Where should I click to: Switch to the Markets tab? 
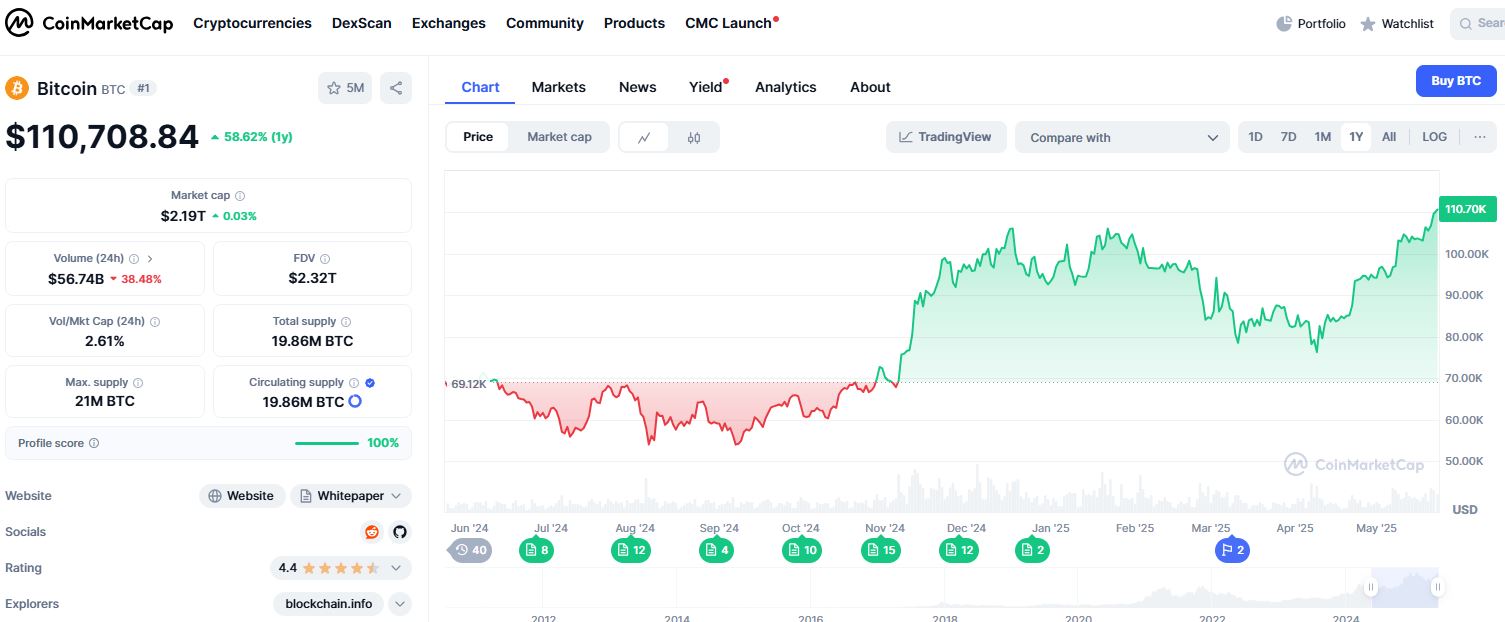pos(559,87)
